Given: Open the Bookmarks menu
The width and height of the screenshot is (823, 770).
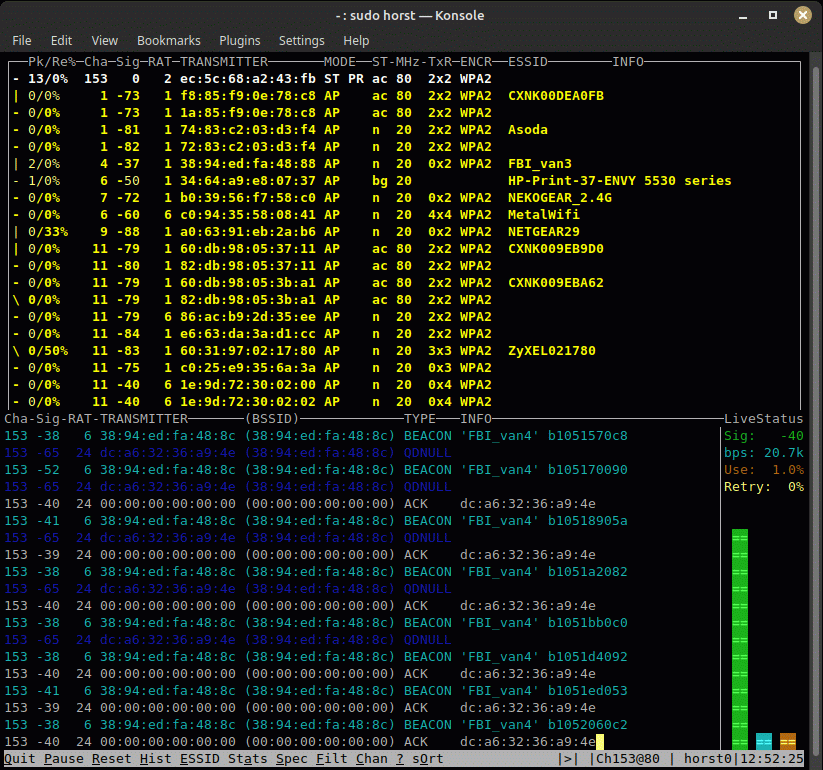Looking at the screenshot, I should (168, 40).
